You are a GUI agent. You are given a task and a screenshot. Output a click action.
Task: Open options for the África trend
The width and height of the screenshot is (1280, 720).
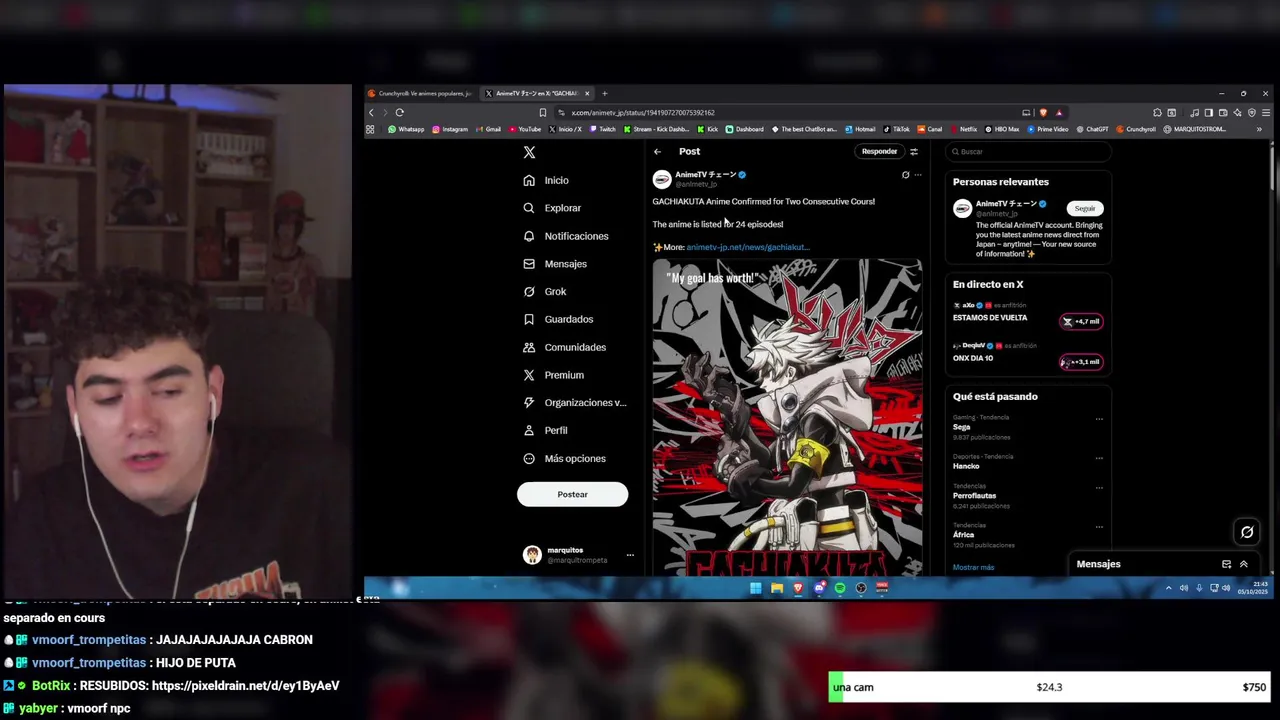(x=1099, y=527)
